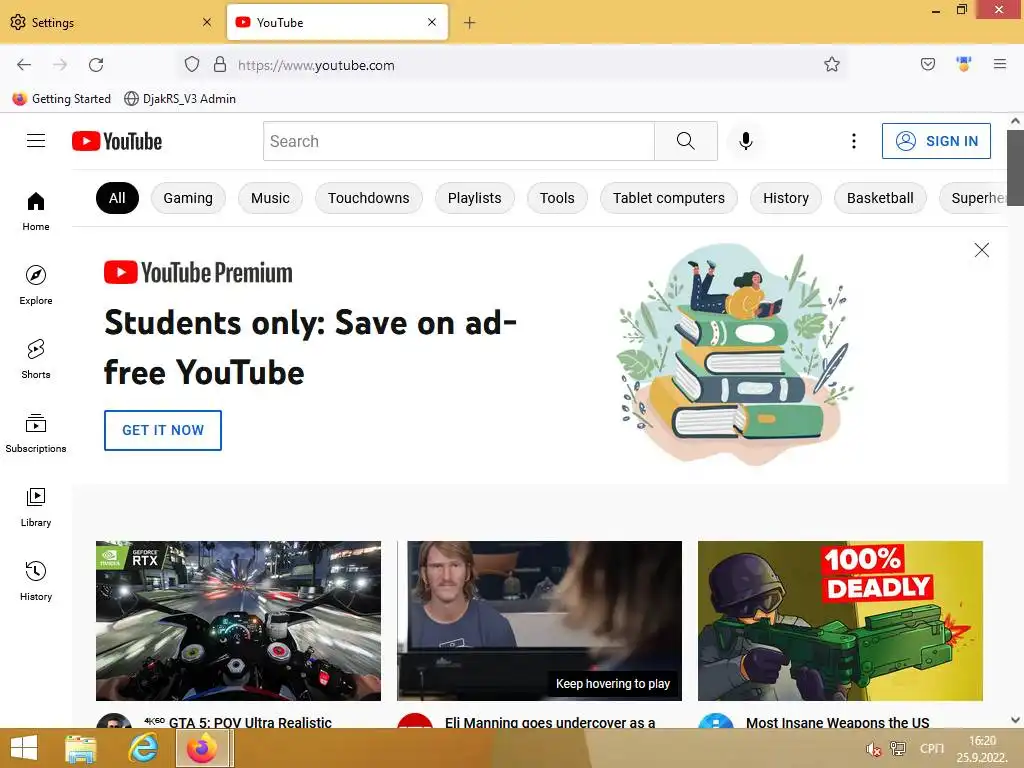Screen dimensions: 1024x768
Task: Select the Tablet computers chip
Action: 669,198
